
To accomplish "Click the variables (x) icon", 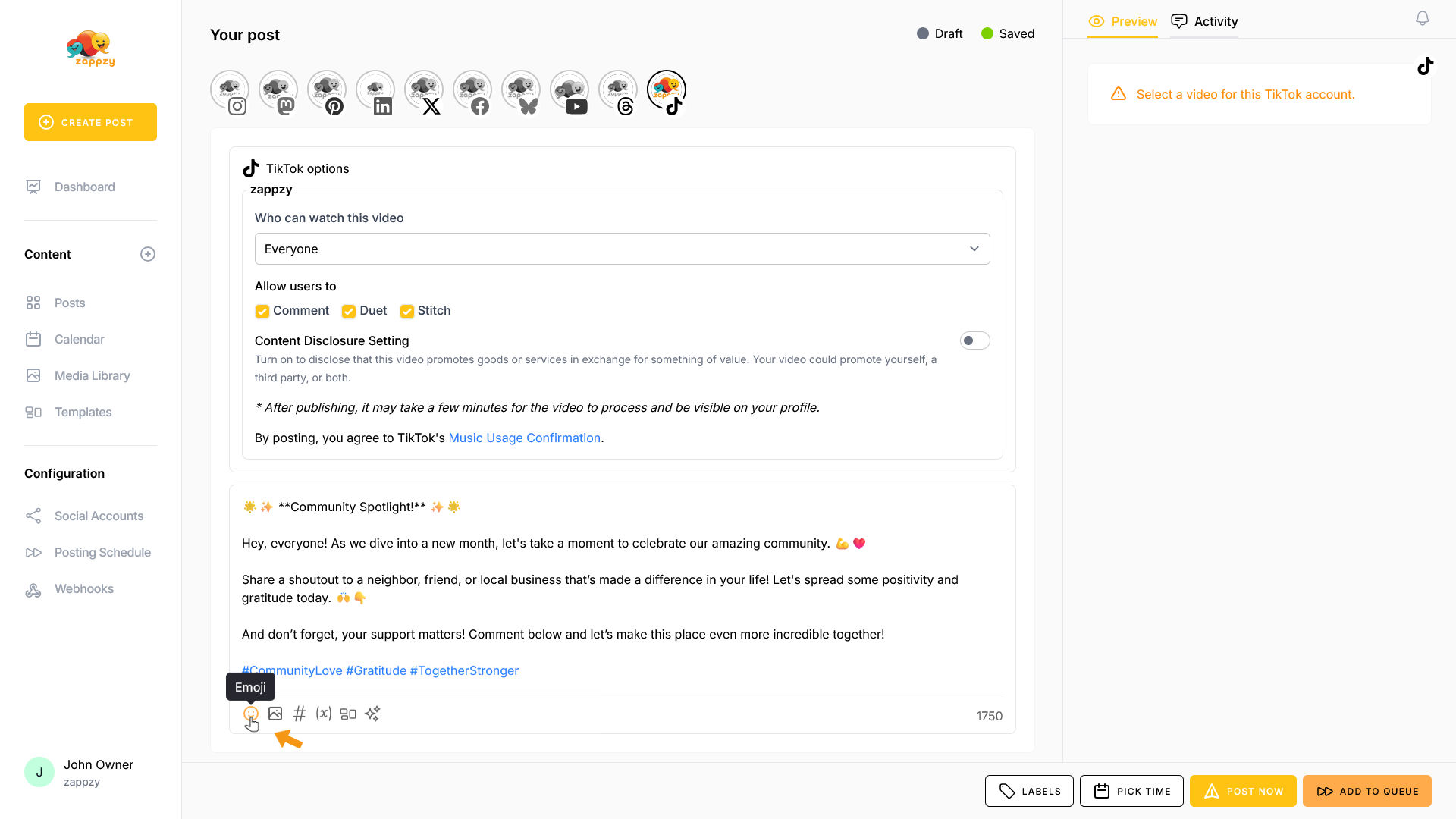I will (324, 714).
